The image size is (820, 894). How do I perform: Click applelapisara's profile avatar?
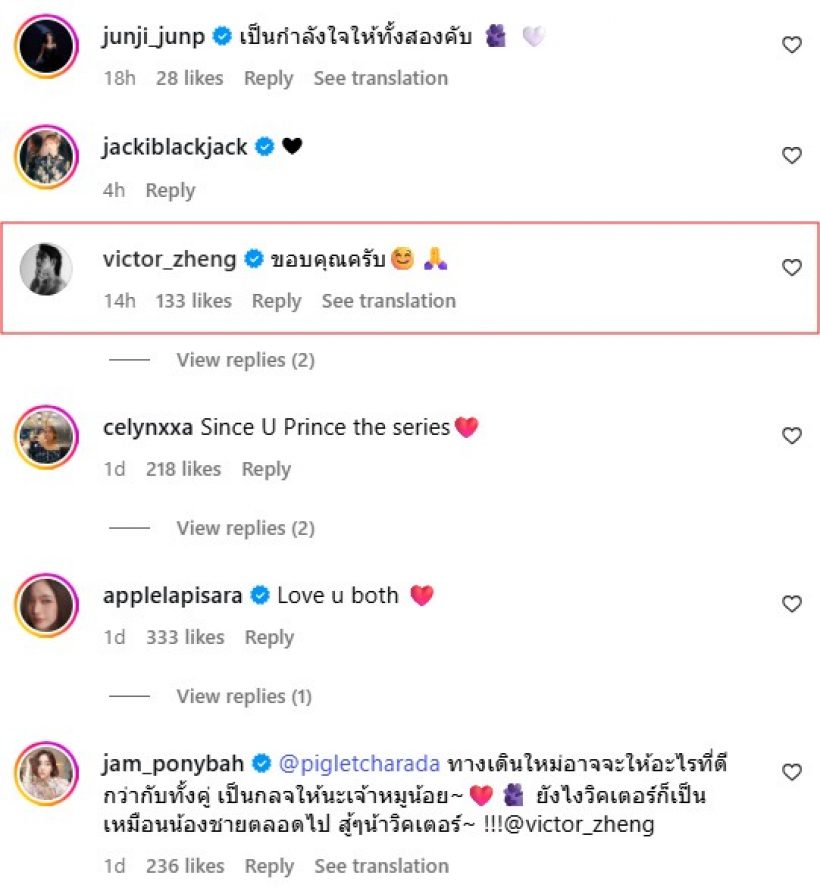pos(47,605)
